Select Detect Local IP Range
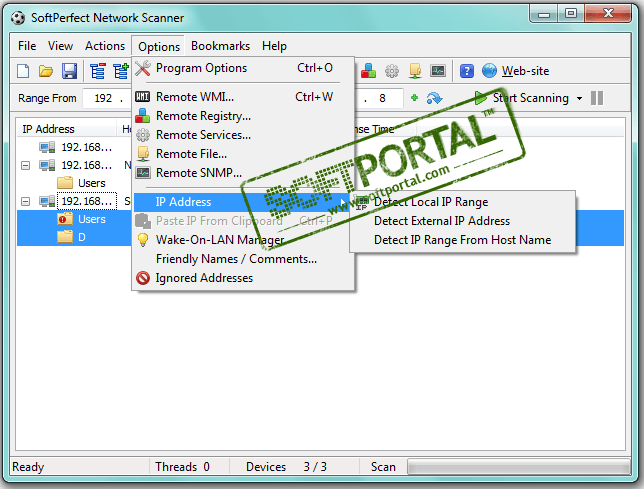This screenshot has height=489, width=644. [x=462, y=202]
